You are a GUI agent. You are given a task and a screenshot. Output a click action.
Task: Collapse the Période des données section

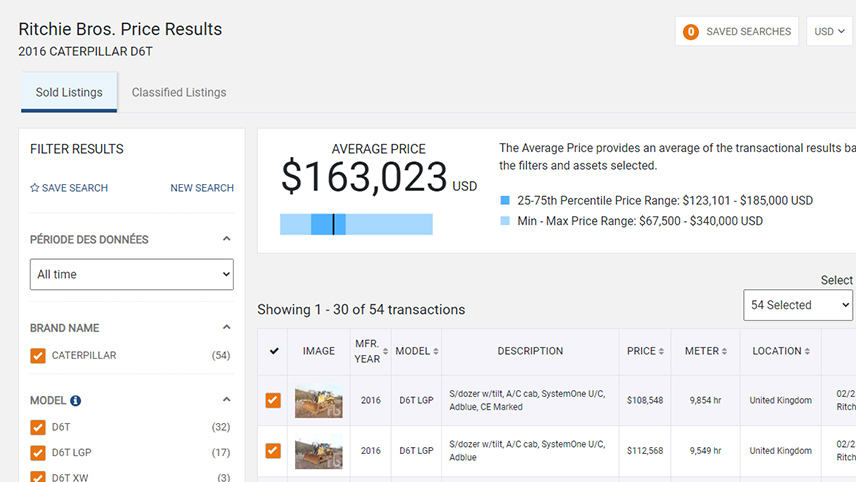(x=227, y=239)
